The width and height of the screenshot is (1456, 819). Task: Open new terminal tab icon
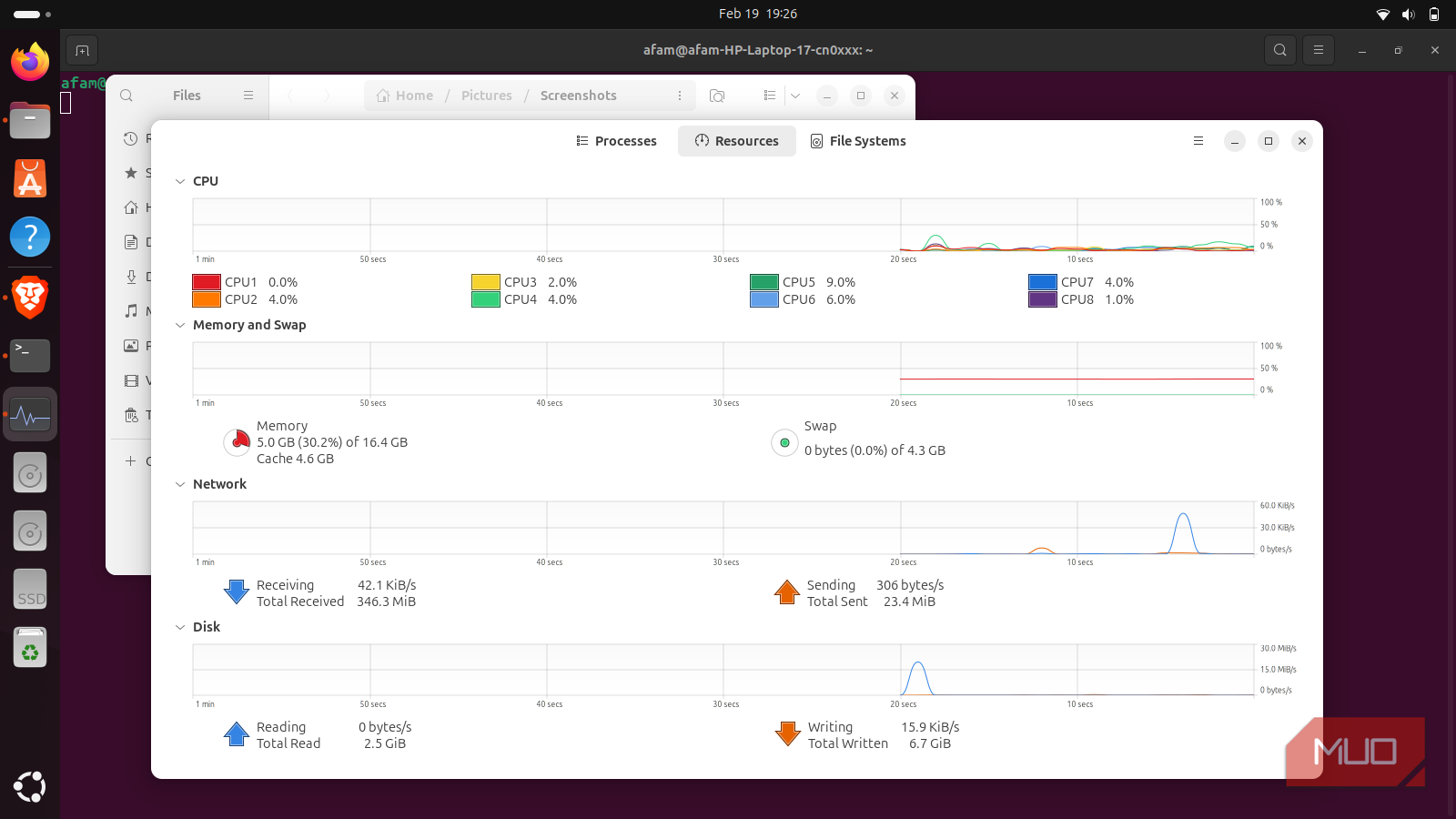pos(82,50)
